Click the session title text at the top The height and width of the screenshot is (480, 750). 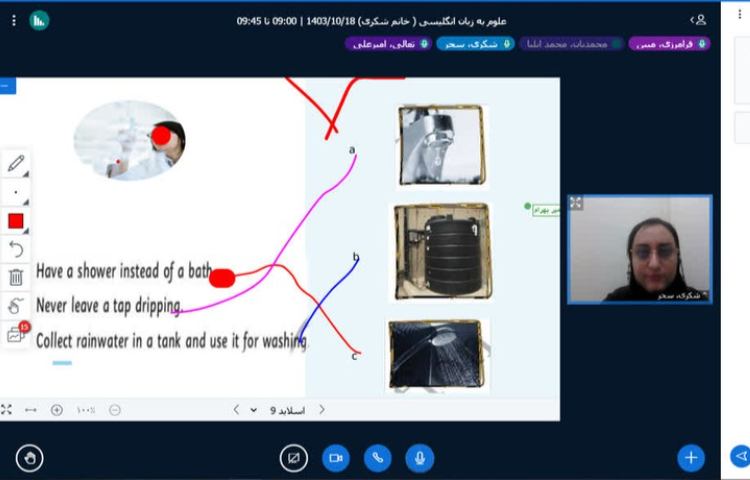[x=371, y=21]
